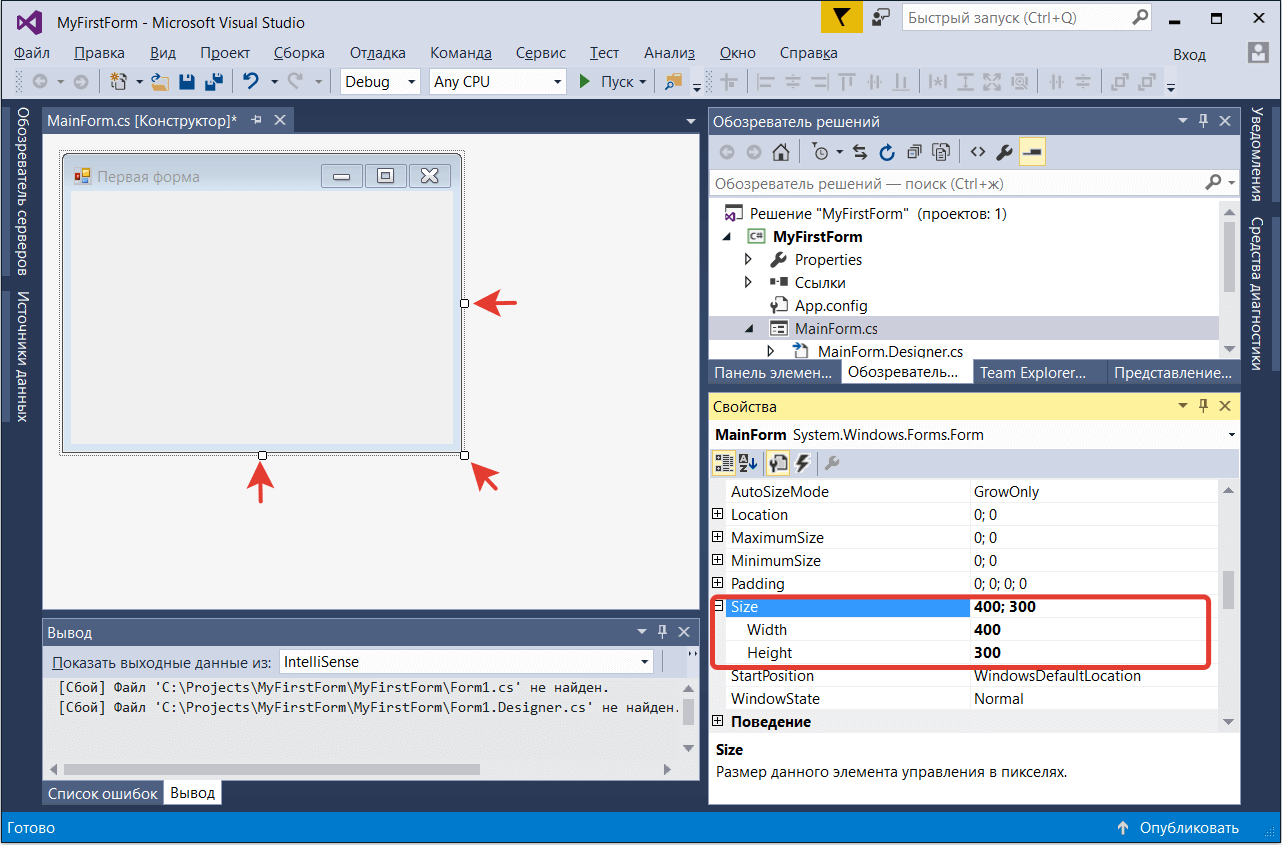Expand the Поведение category
Viewport: 1282px width, 845px height.
pos(718,721)
